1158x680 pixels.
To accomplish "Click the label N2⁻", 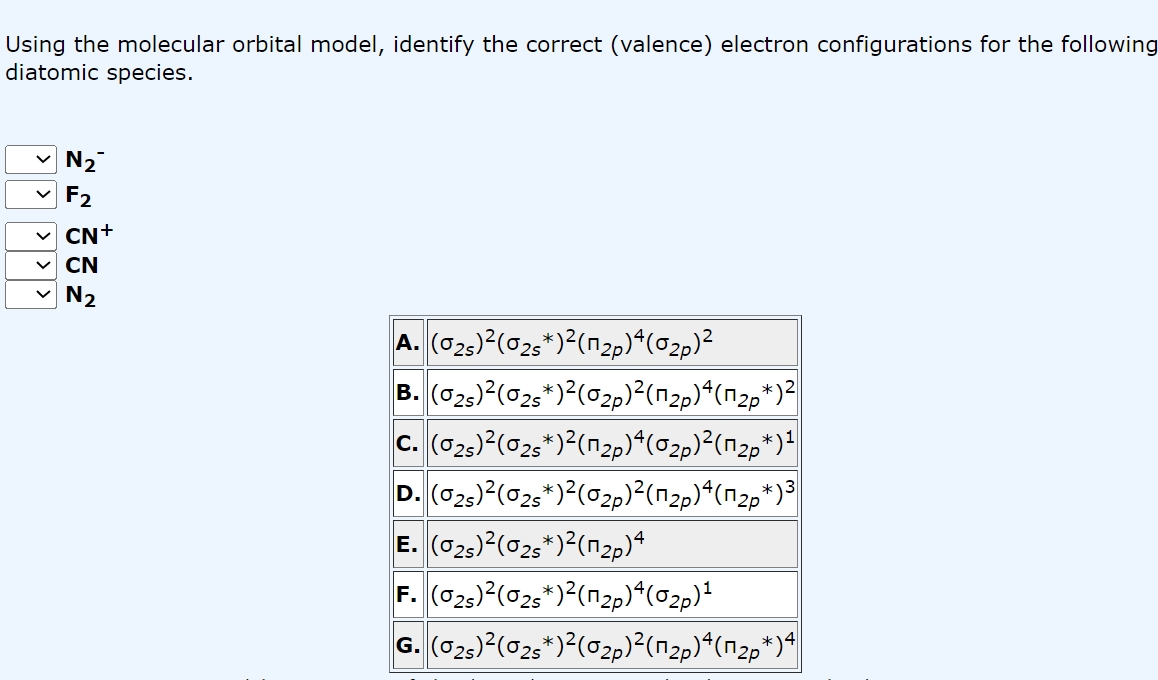I will click(82, 160).
